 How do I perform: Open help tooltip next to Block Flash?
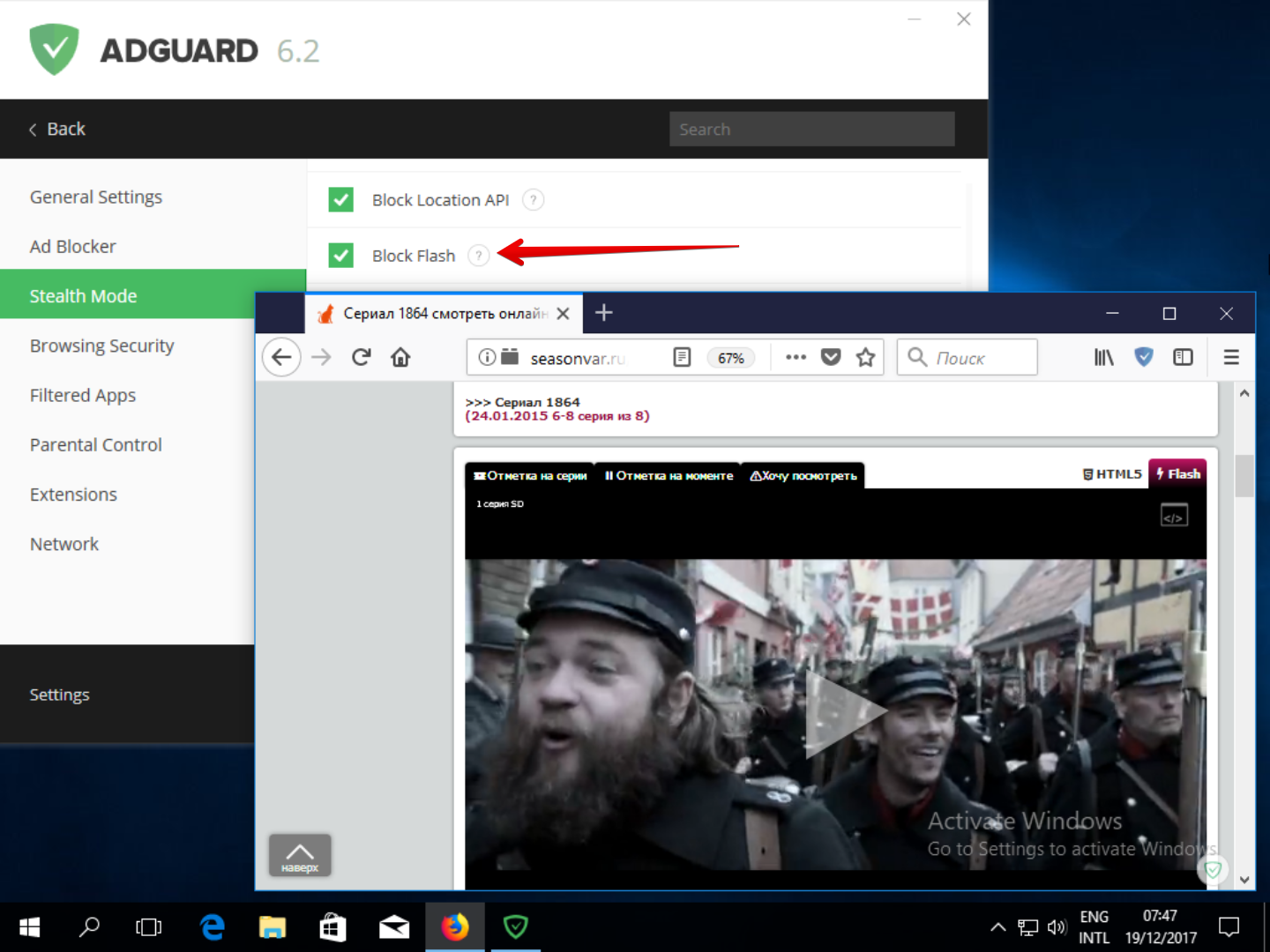pos(477,255)
